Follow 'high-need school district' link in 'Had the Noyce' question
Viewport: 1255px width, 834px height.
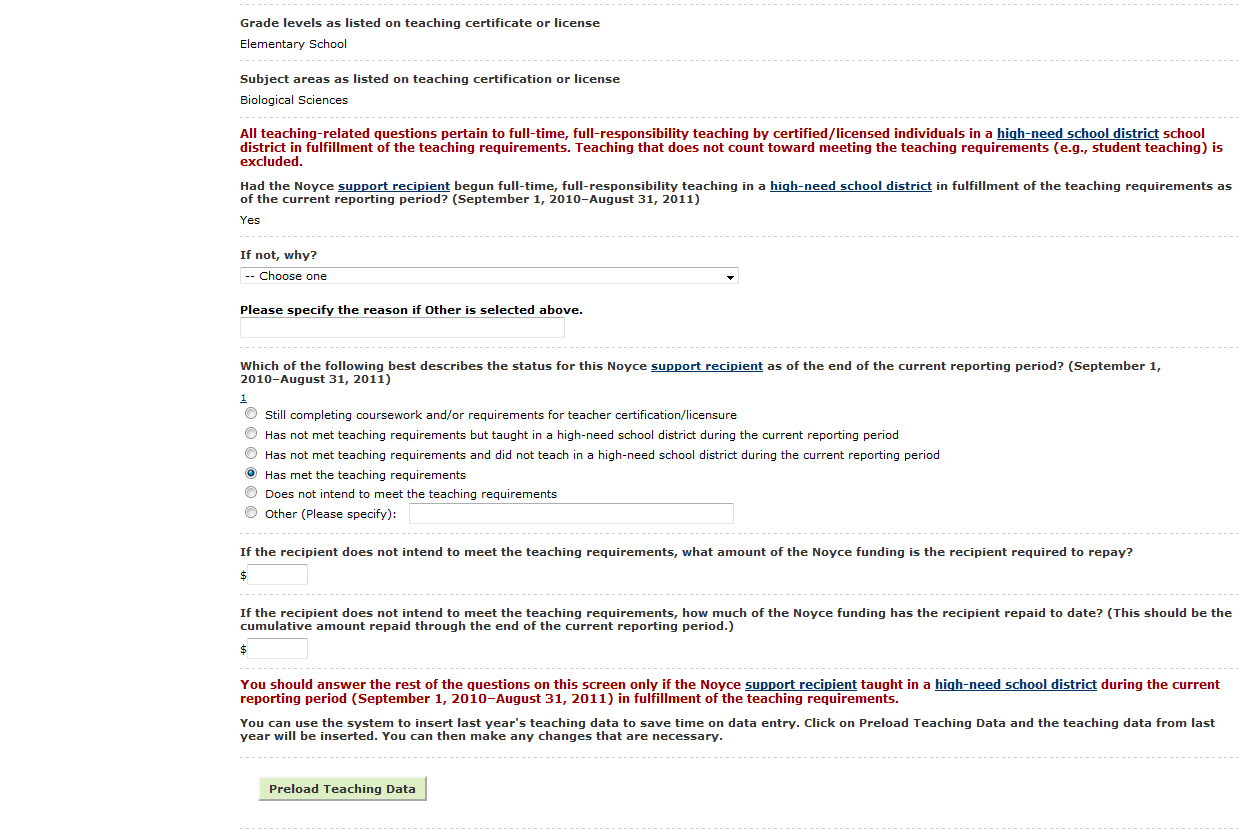(x=850, y=186)
